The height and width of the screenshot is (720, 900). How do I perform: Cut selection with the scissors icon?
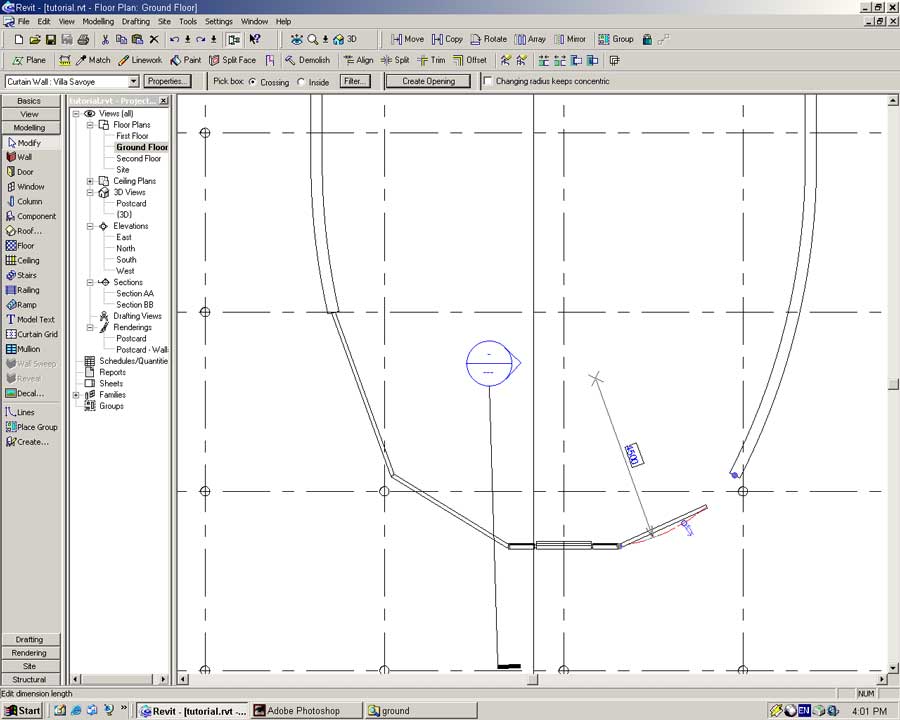coord(105,40)
